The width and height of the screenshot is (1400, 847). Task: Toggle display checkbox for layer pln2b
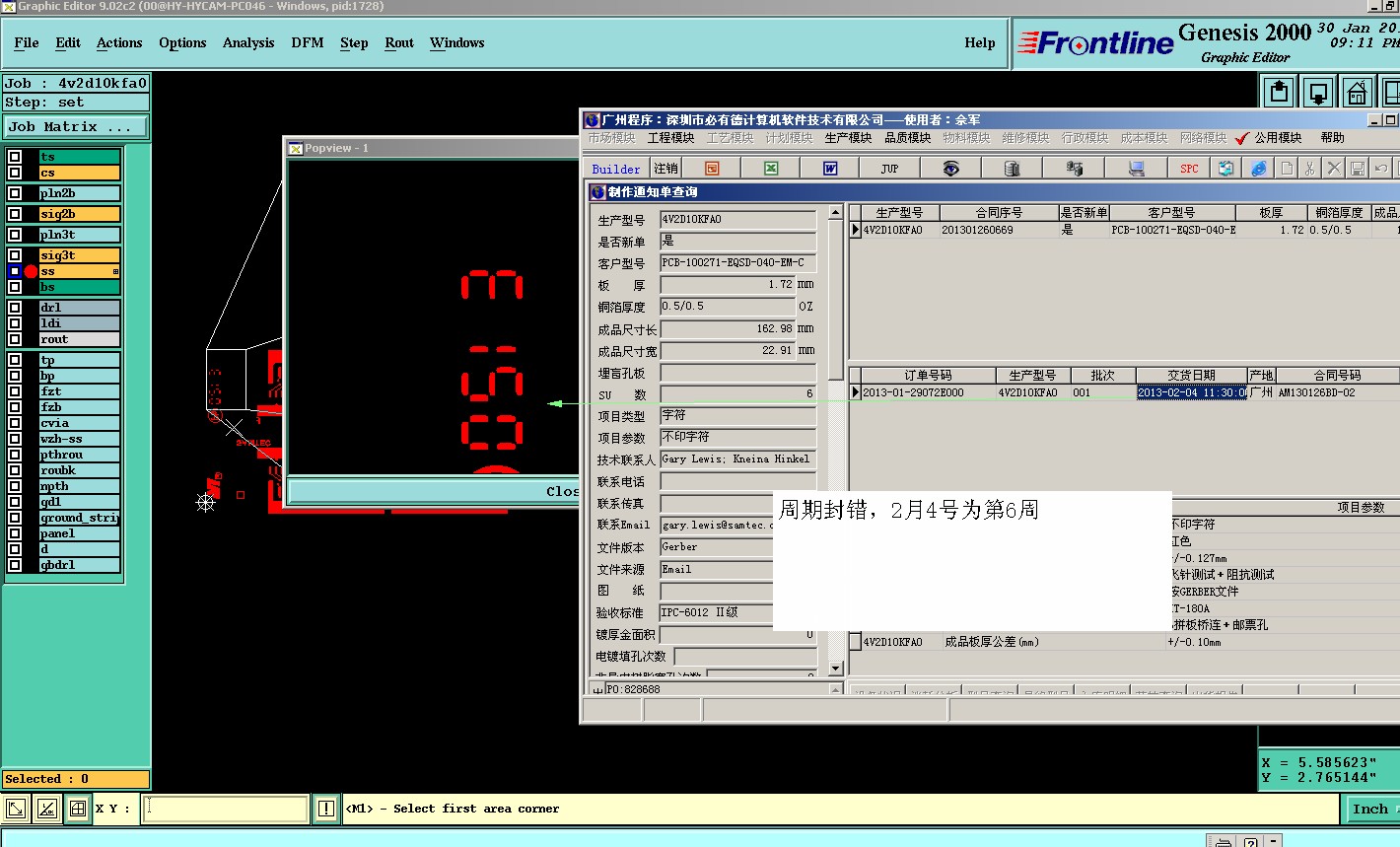click(15, 193)
